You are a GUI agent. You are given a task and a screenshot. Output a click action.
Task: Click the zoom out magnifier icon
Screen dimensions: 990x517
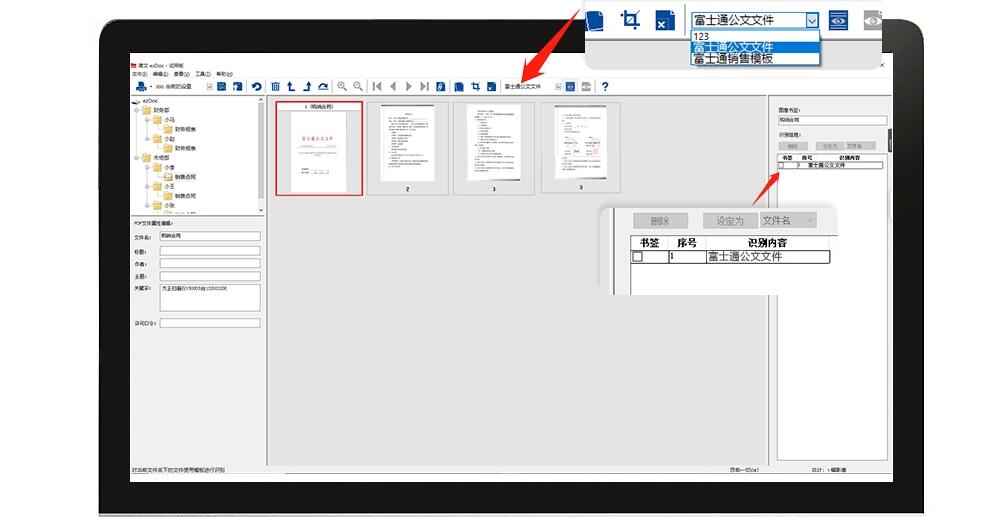pos(358,86)
